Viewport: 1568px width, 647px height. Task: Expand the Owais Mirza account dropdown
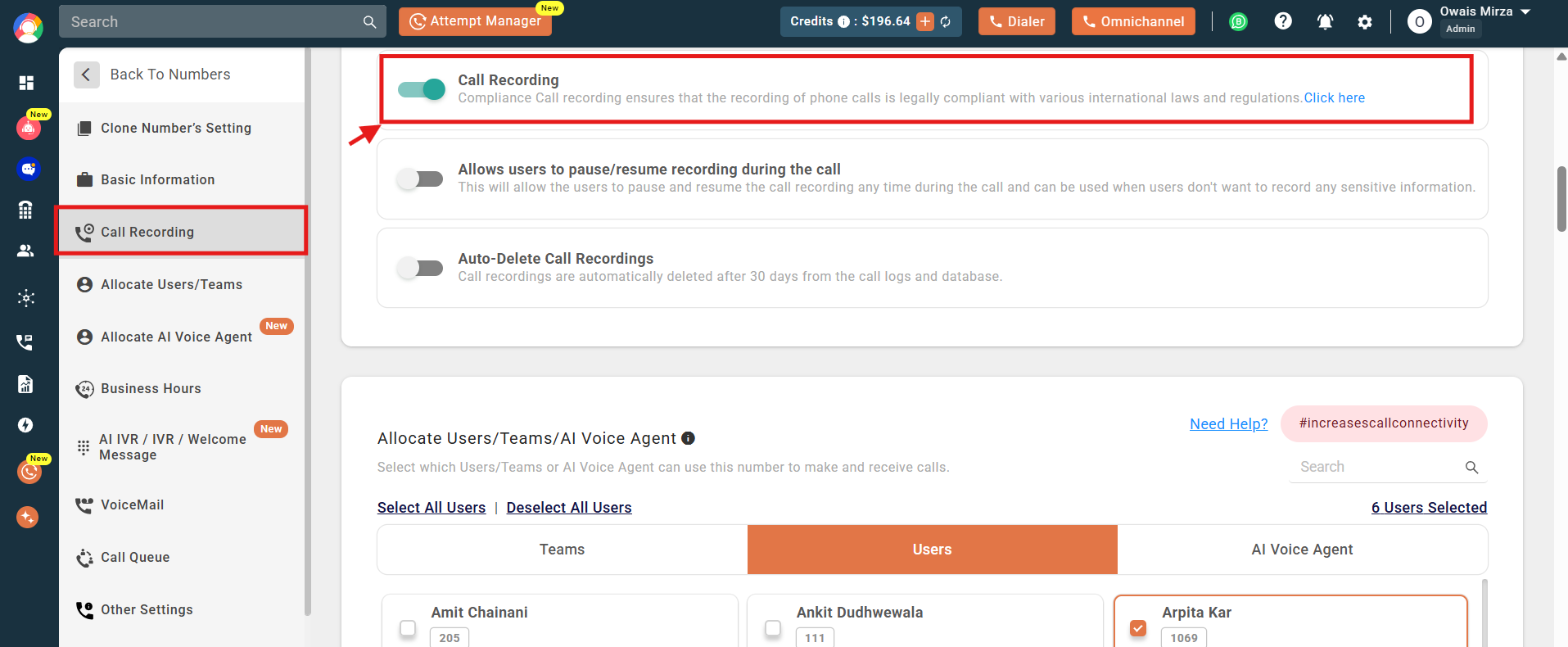[x=1525, y=12]
